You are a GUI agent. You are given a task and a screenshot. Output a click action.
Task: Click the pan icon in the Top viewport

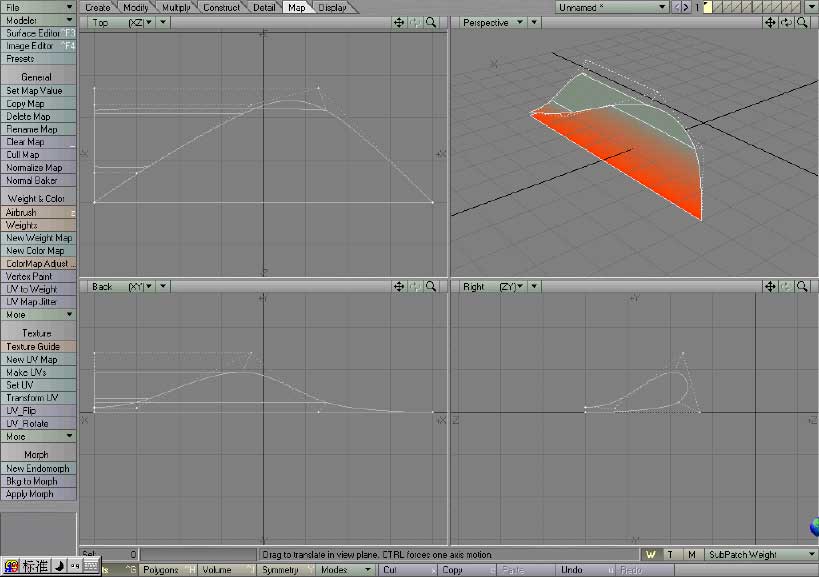(x=400, y=22)
